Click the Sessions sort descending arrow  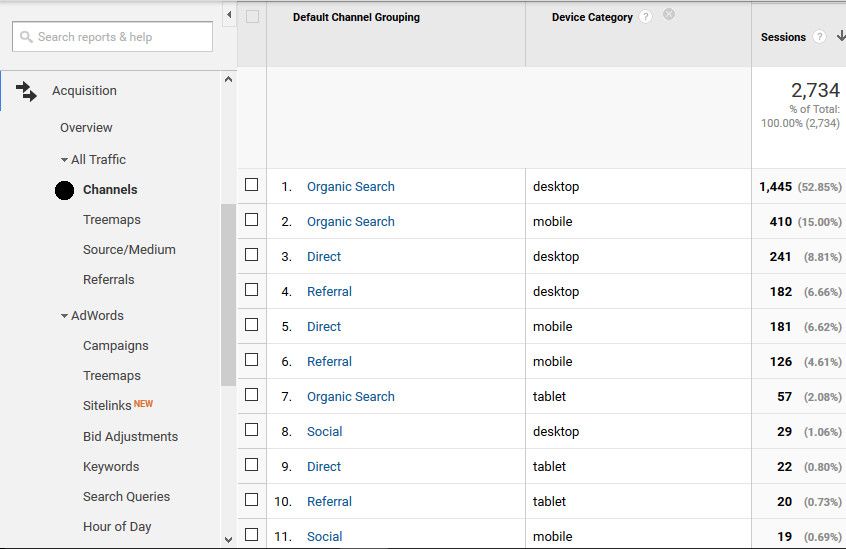[x=841, y=36]
